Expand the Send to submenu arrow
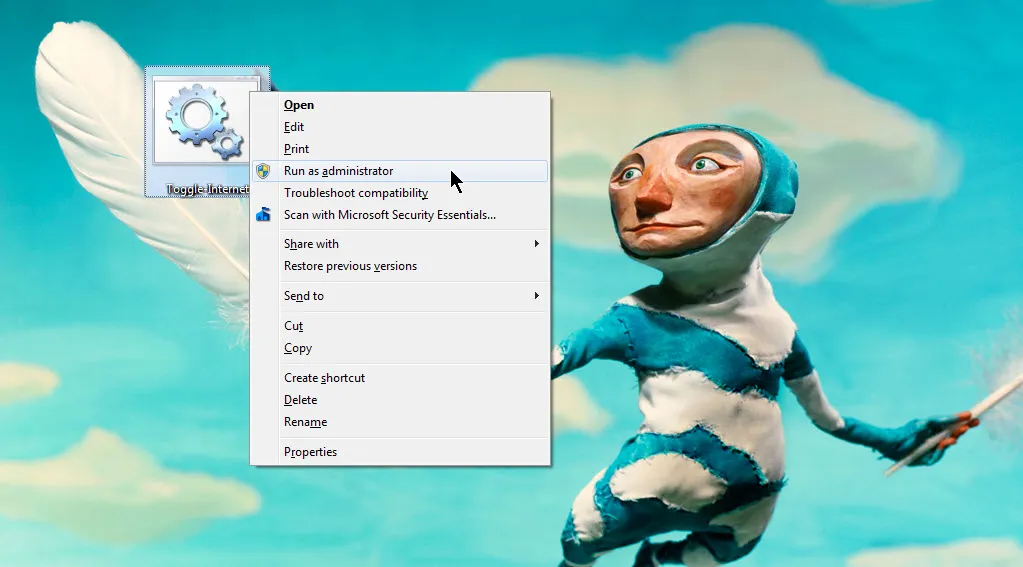 pyautogui.click(x=536, y=296)
